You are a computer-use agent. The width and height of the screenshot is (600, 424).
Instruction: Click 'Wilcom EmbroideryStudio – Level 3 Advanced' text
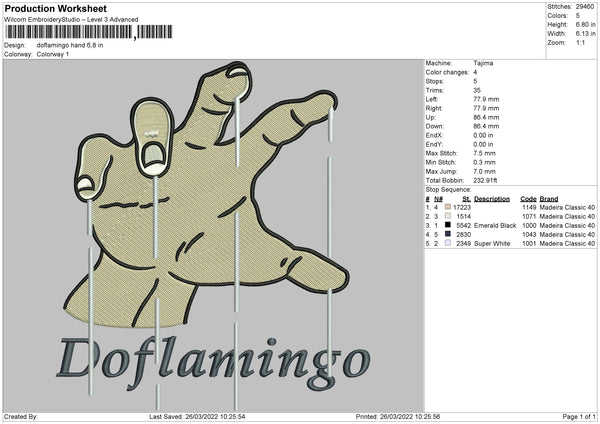coord(71,20)
